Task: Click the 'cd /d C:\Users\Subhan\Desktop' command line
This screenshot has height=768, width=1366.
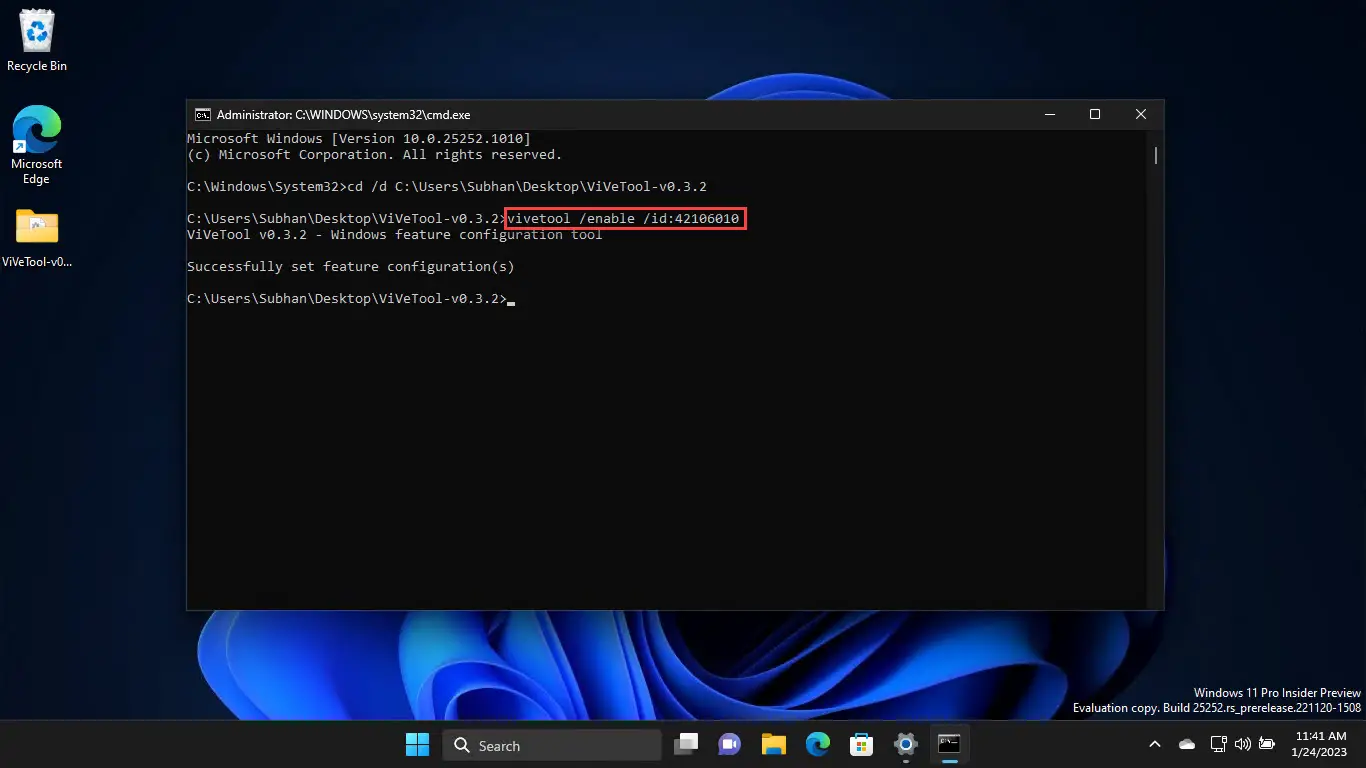Action: point(447,187)
